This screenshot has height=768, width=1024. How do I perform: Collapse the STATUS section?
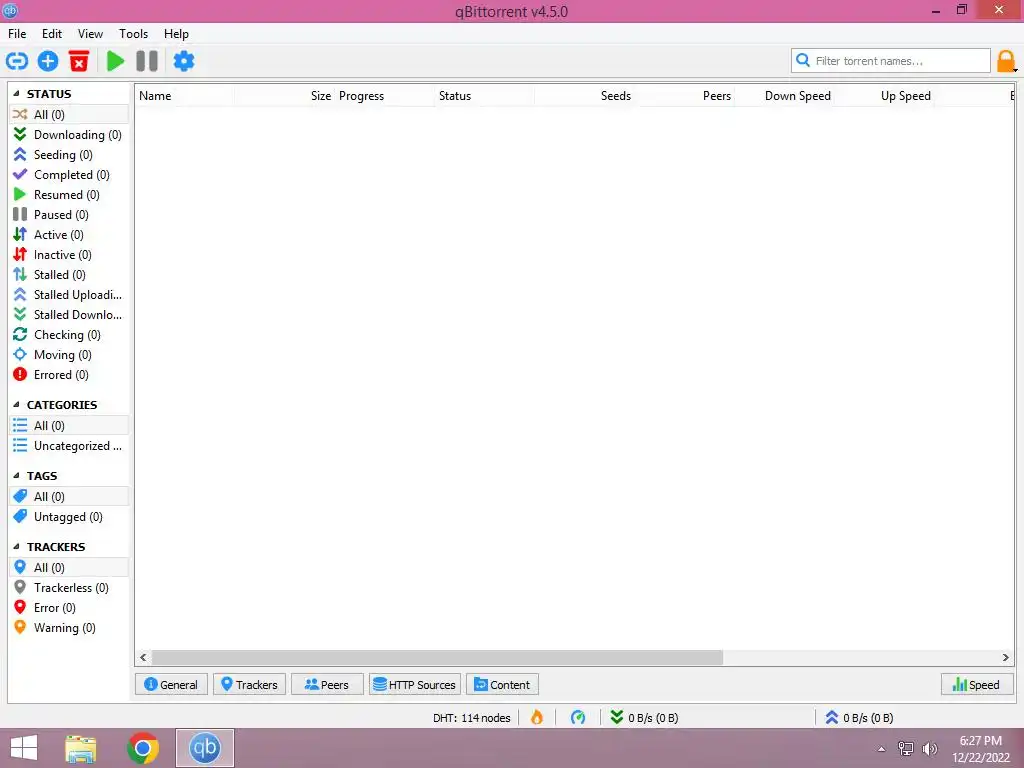pos(16,93)
